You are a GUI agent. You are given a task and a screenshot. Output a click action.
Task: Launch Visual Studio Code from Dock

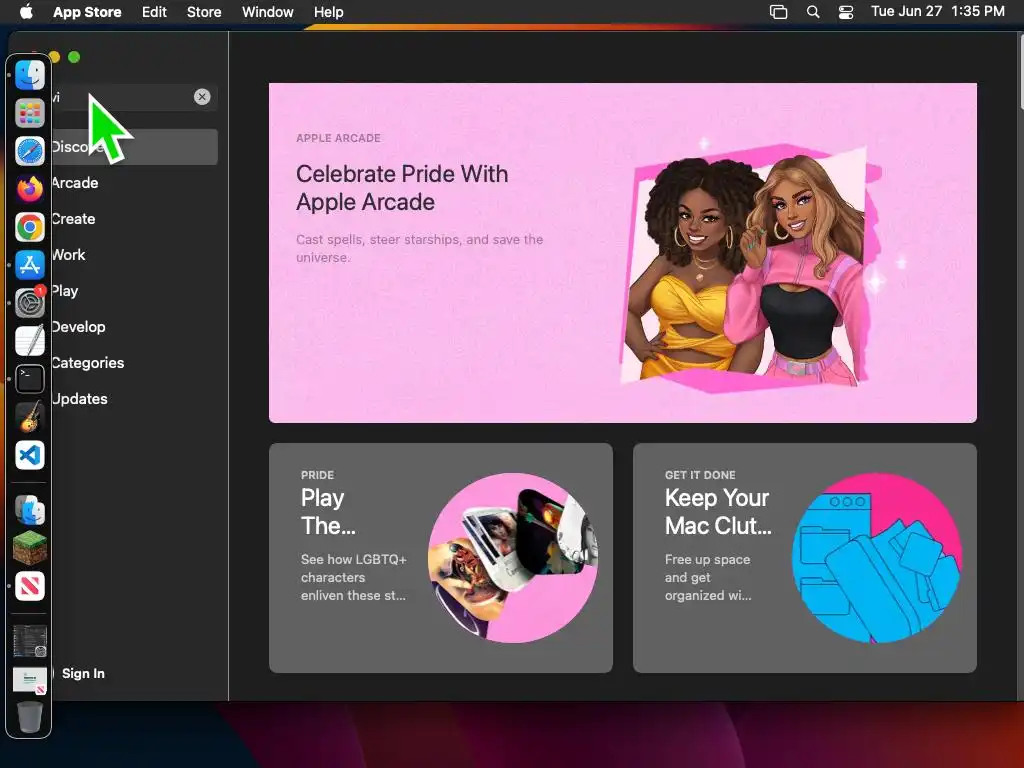[x=29, y=455]
